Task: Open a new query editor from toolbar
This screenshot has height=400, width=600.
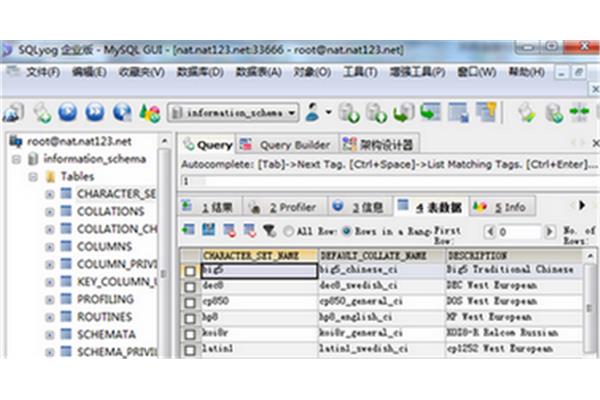Action: pos(41,113)
